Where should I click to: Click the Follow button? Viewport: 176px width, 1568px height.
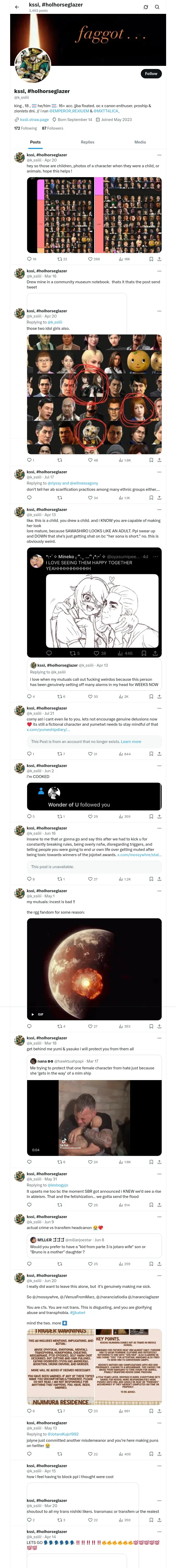click(x=150, y=74)
